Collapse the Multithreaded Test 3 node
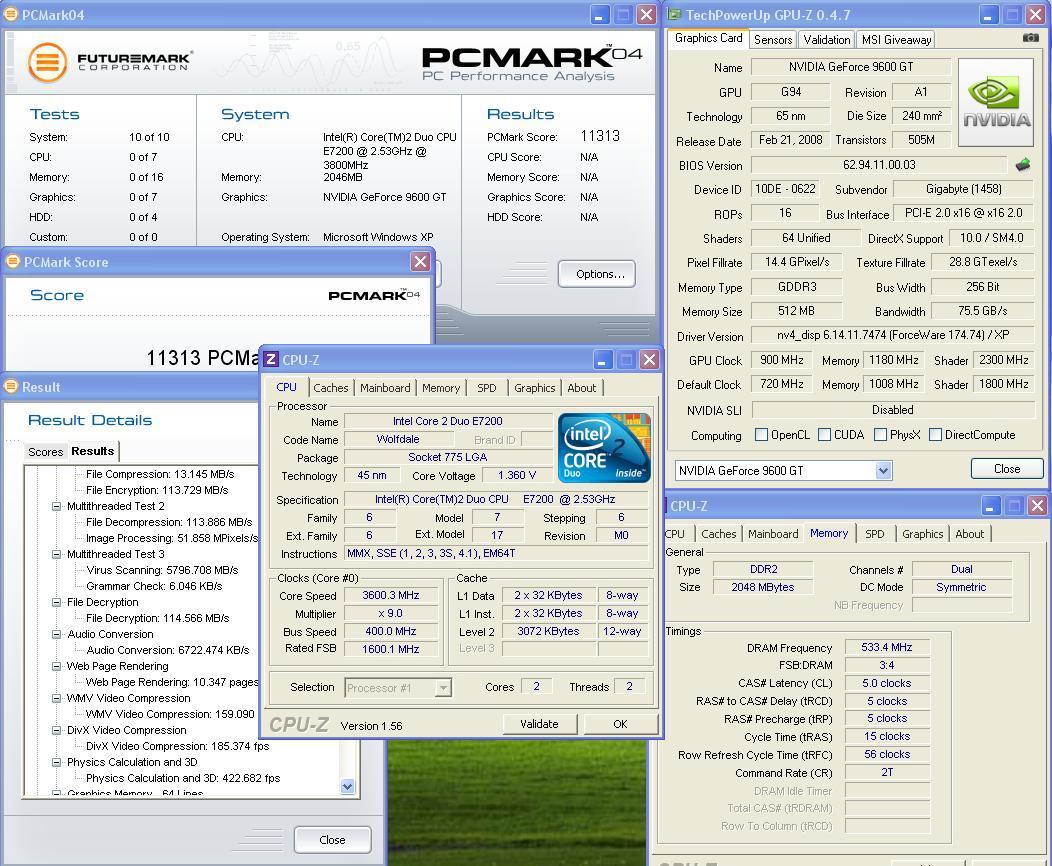Viewport: 1052px width, 866px height. click(x=57, y=554)
